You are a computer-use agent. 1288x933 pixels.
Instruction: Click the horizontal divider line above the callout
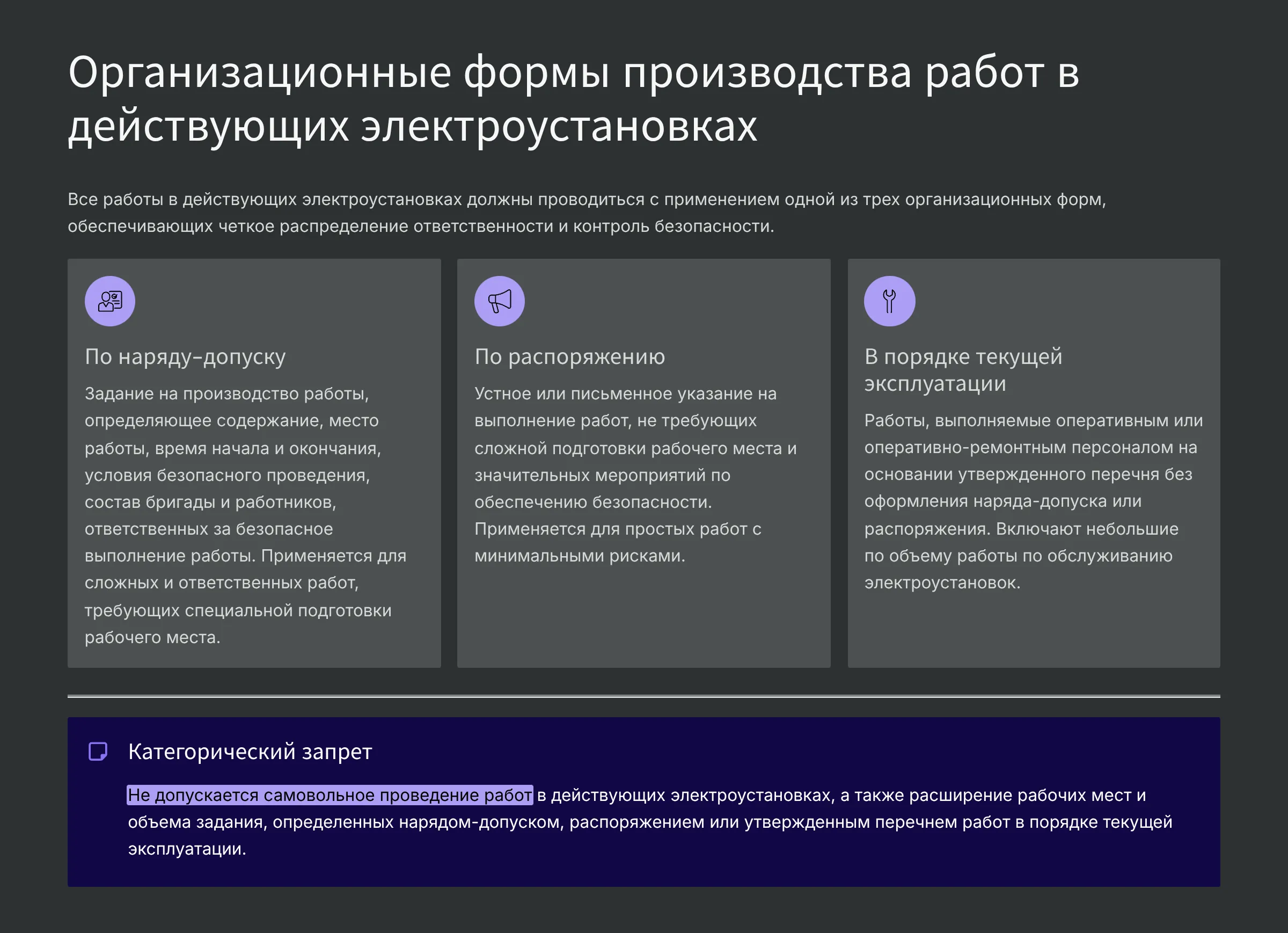click(x=643, y=696)
